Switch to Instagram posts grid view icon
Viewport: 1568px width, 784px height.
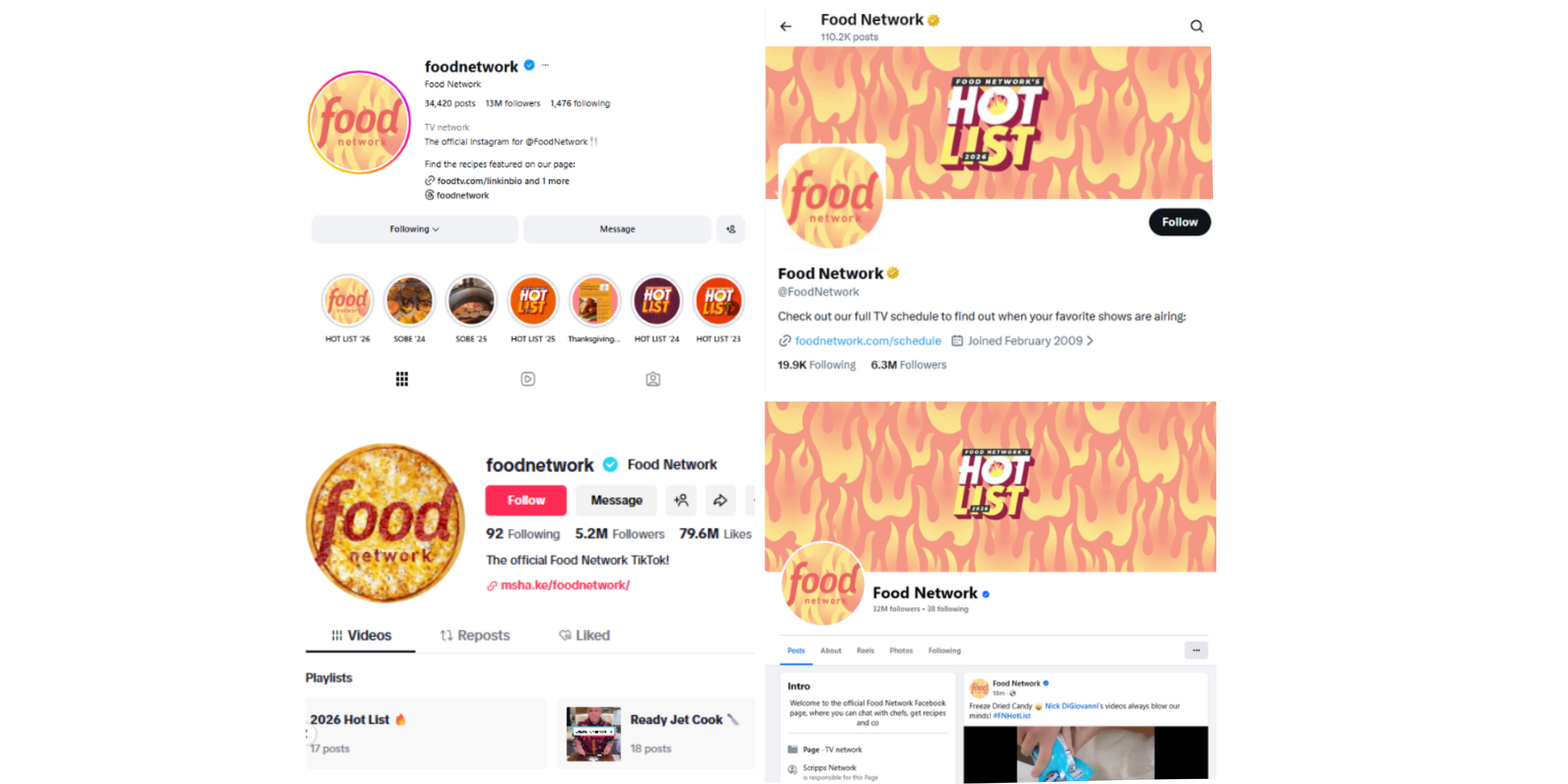click(402, 379)
